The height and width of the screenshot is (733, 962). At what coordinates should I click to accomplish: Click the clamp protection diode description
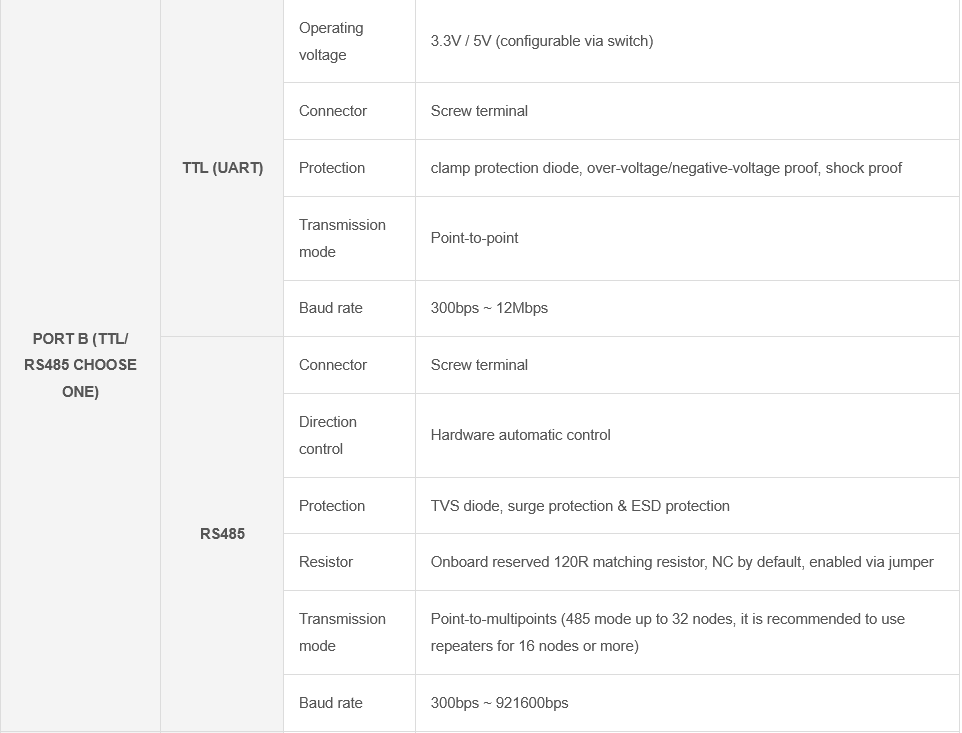[x=666, y=168]
